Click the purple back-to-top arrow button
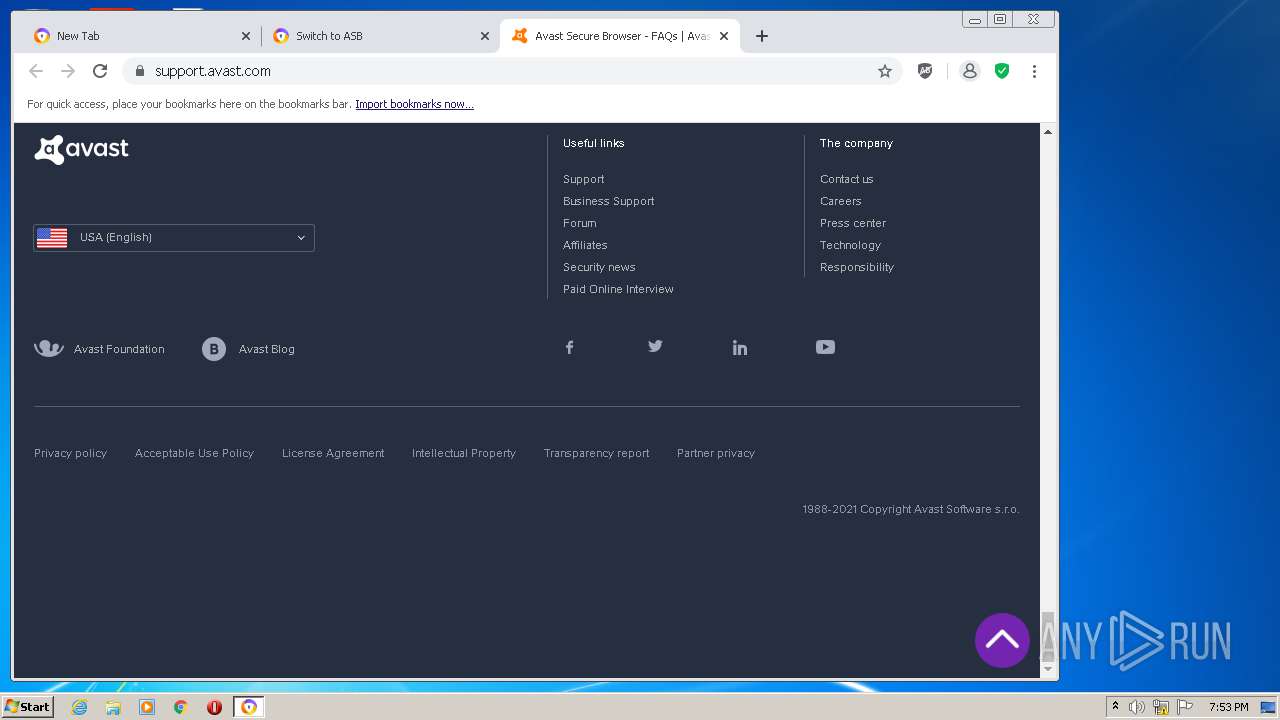 (x=1002, y=640)
